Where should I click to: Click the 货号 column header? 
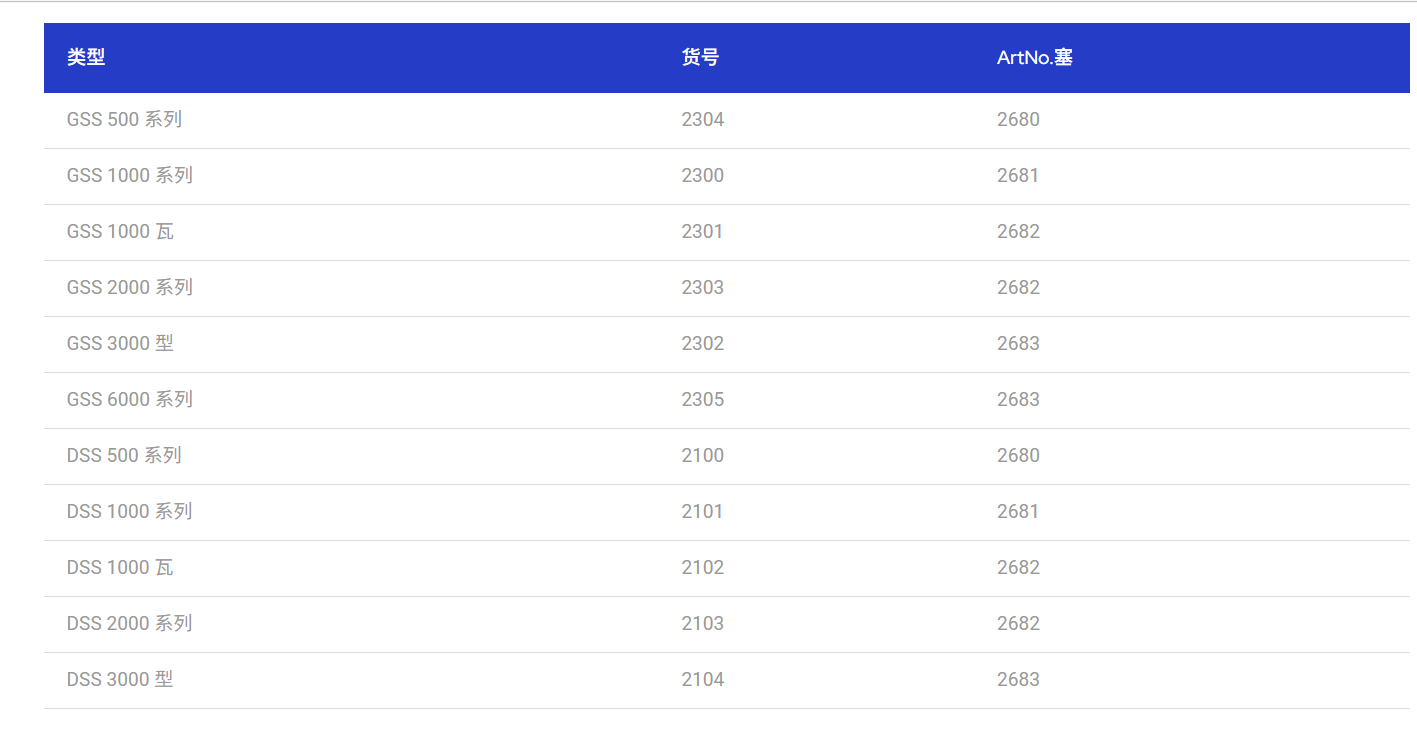[700, 58]
